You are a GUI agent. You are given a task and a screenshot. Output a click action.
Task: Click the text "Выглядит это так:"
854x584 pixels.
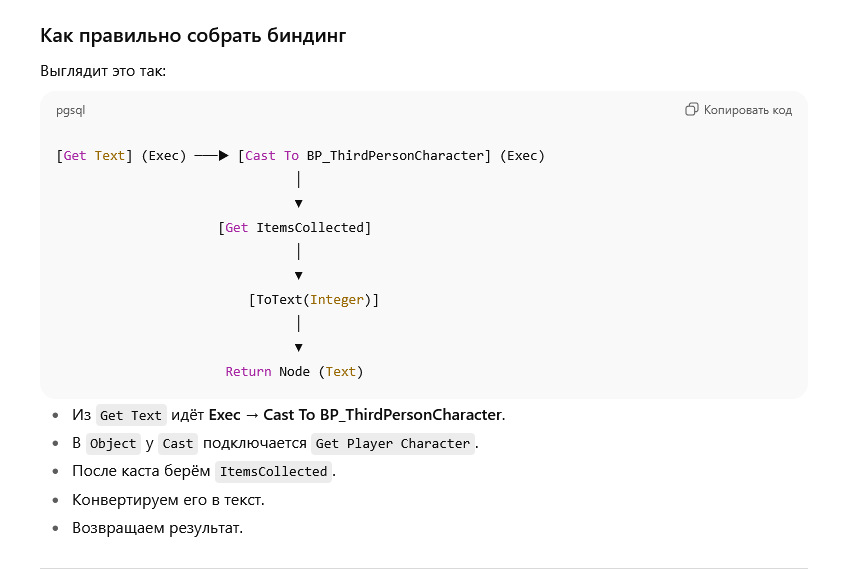(x=103, y=71)
